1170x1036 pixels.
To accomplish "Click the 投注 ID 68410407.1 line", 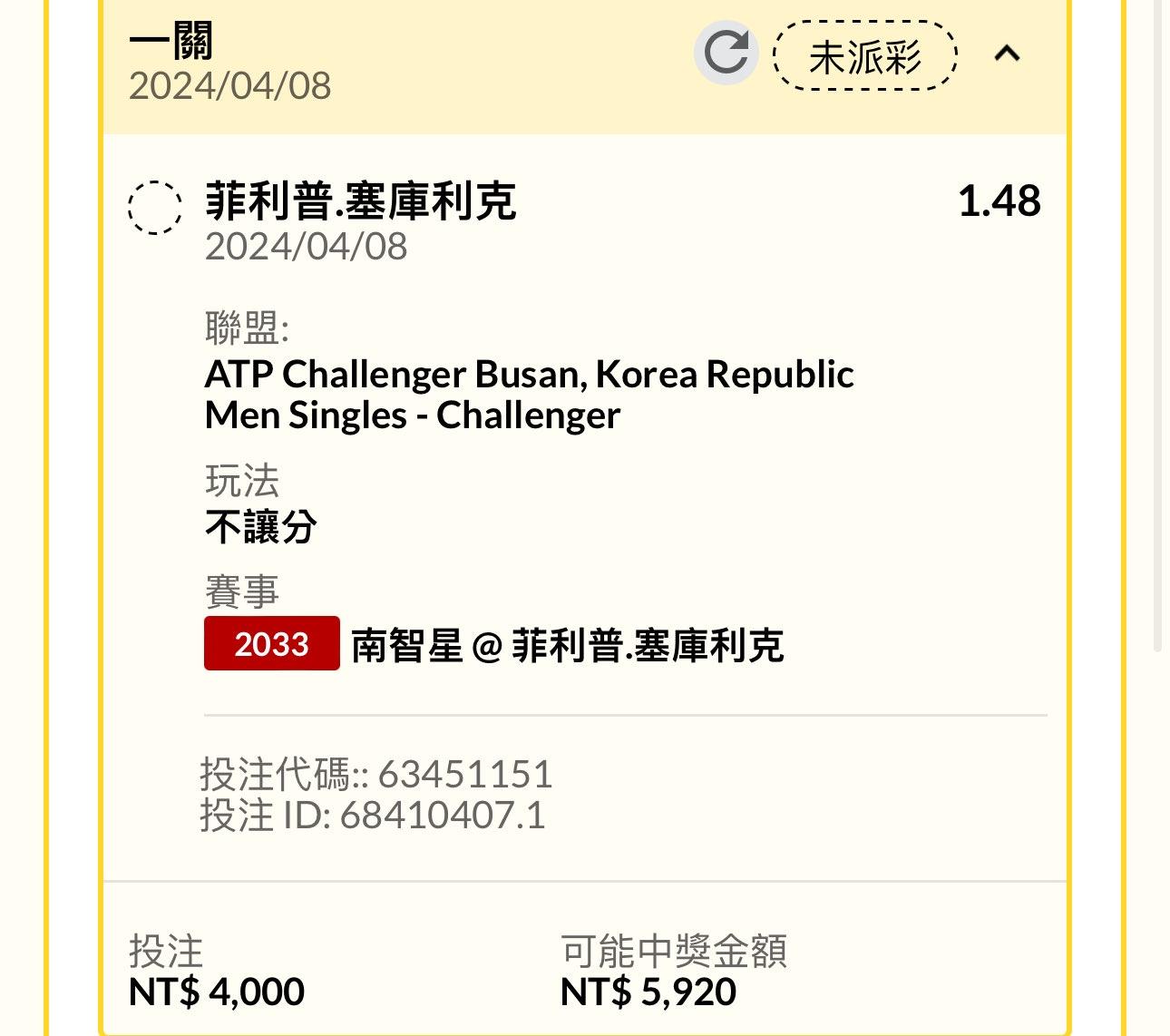I will click(372, 815).
